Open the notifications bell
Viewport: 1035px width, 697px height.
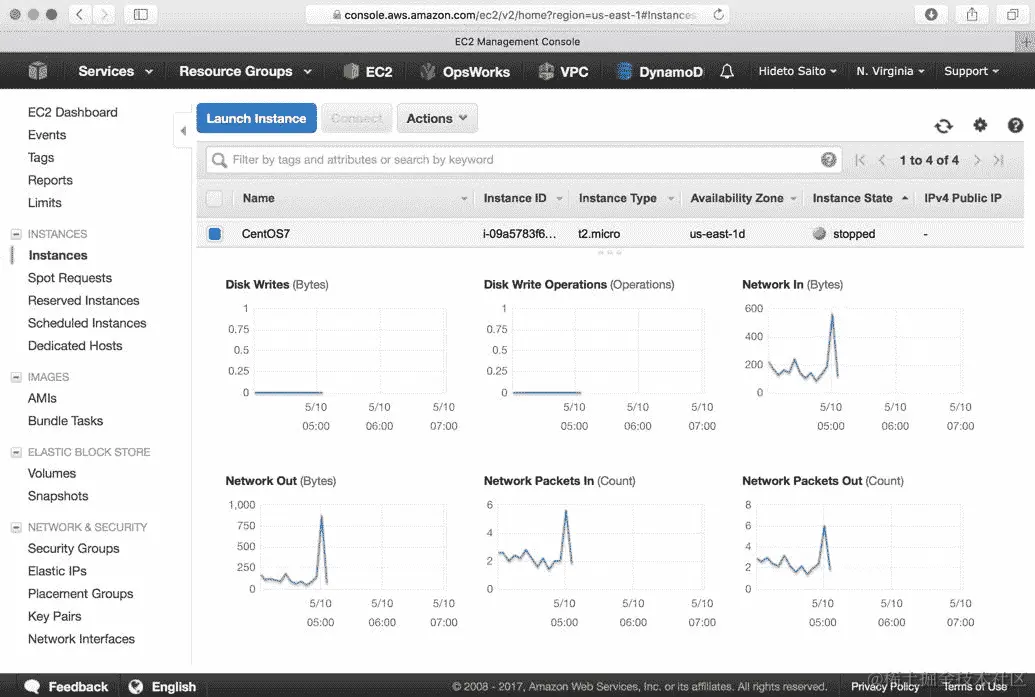[727, 71]
